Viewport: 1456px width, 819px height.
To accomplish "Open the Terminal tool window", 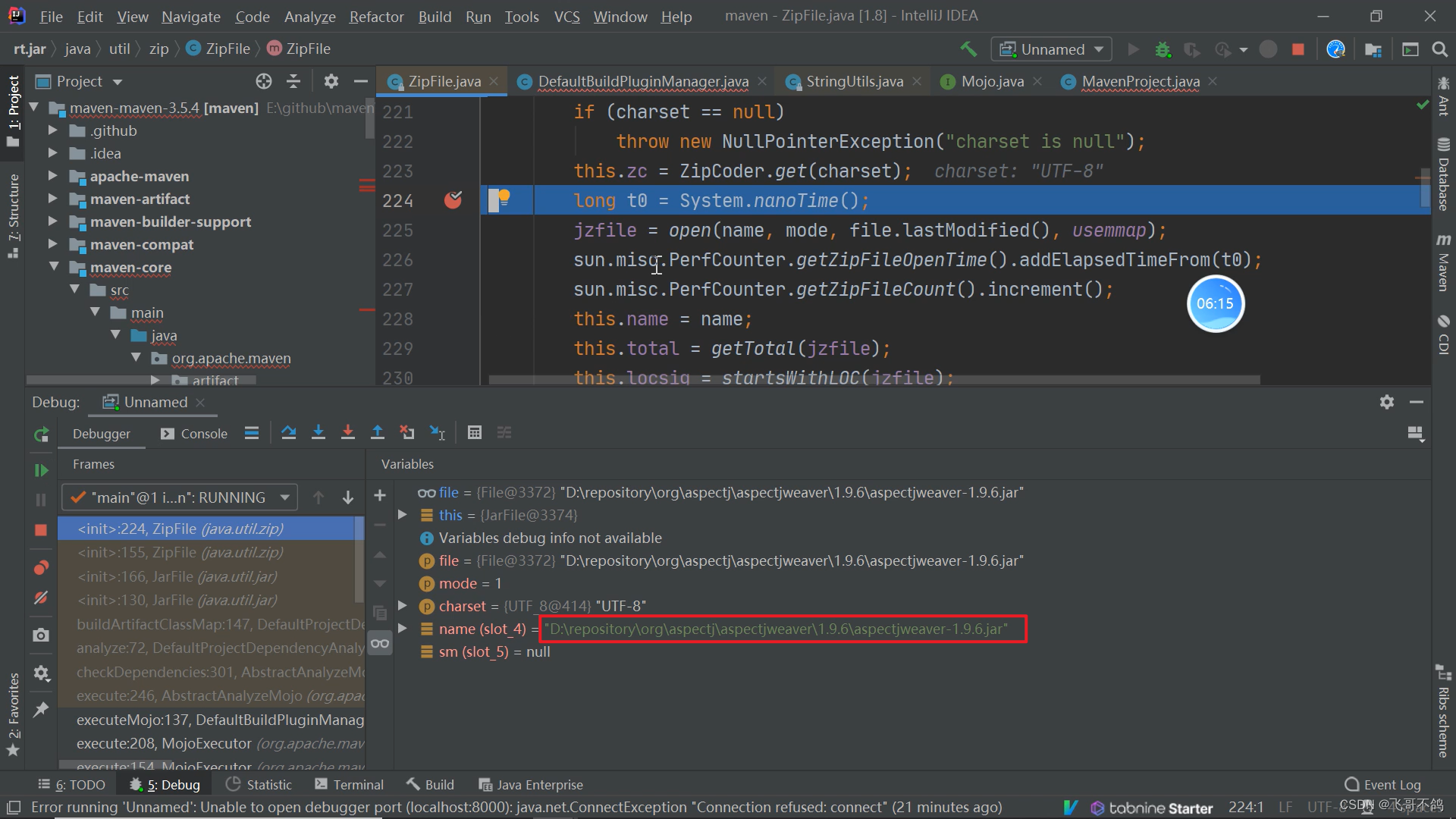I will pos(350,785).
